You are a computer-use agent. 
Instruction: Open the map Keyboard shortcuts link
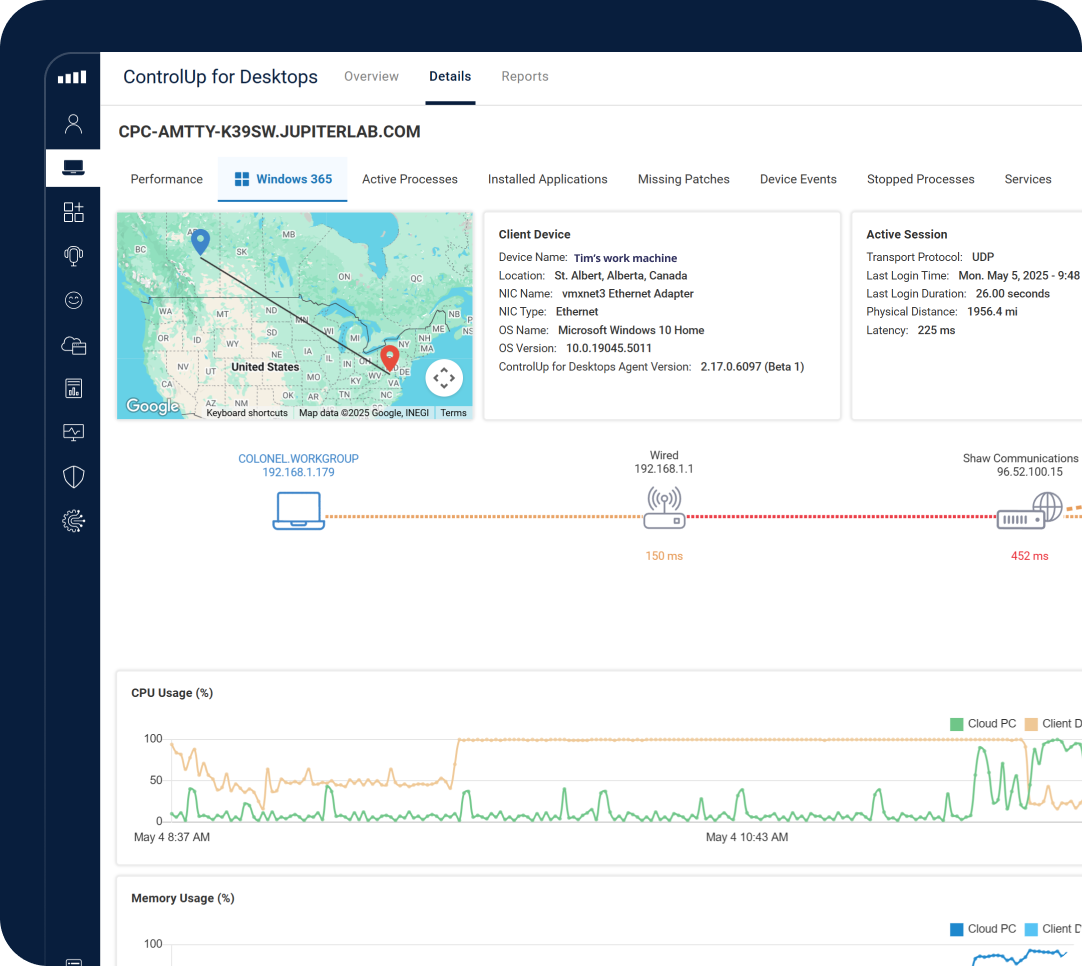coord(247,413)
